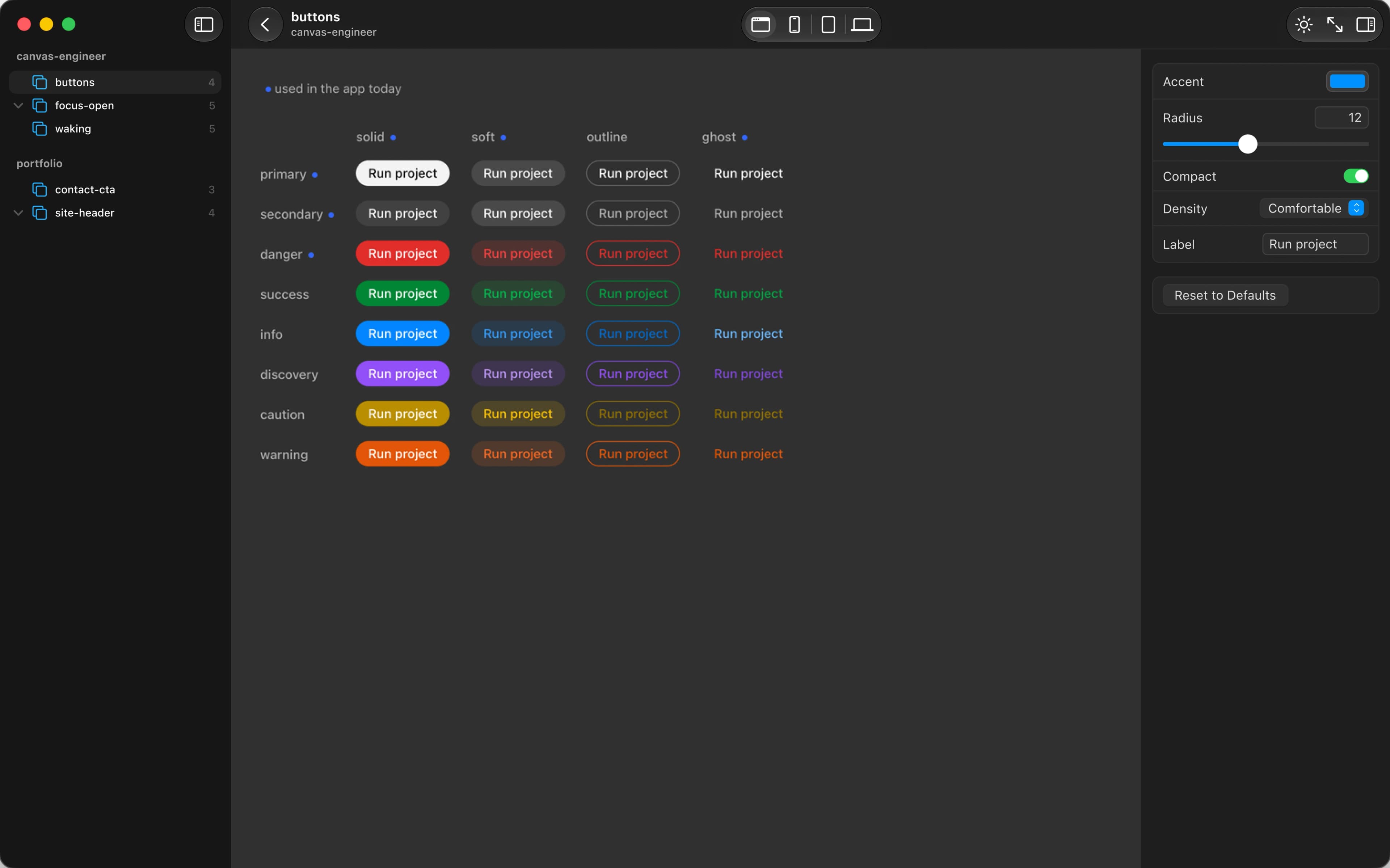
Task: Go back with the chevron arrow button
Action: pos(265,25)
